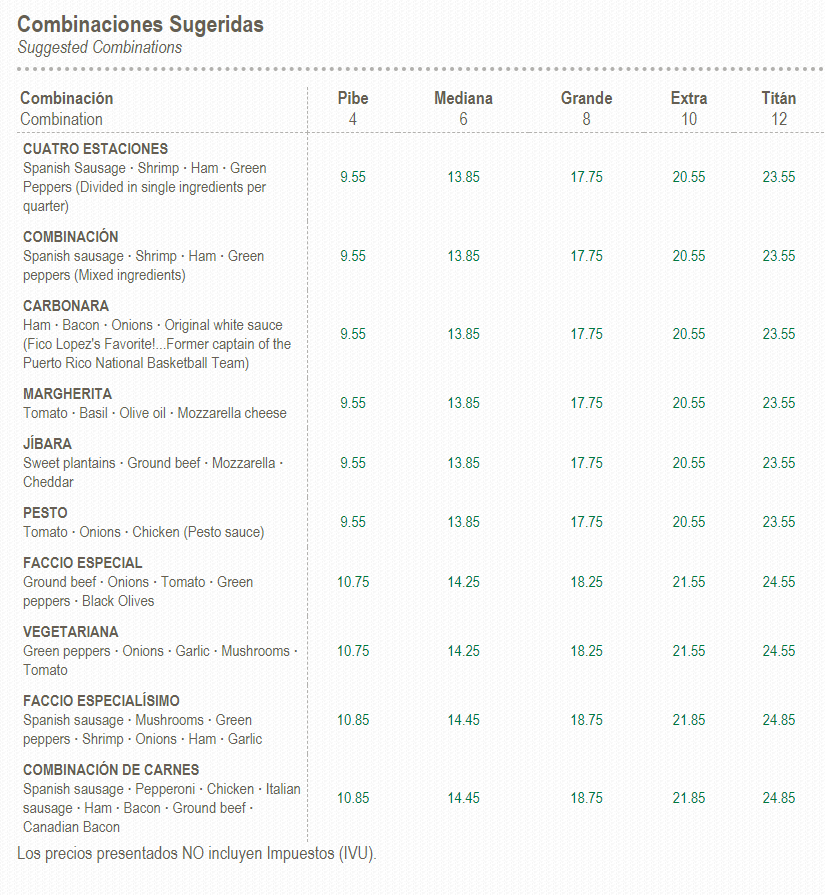Select the Pibe size column header
Screen dimensions: 825x895
click(x=352, y=98)
